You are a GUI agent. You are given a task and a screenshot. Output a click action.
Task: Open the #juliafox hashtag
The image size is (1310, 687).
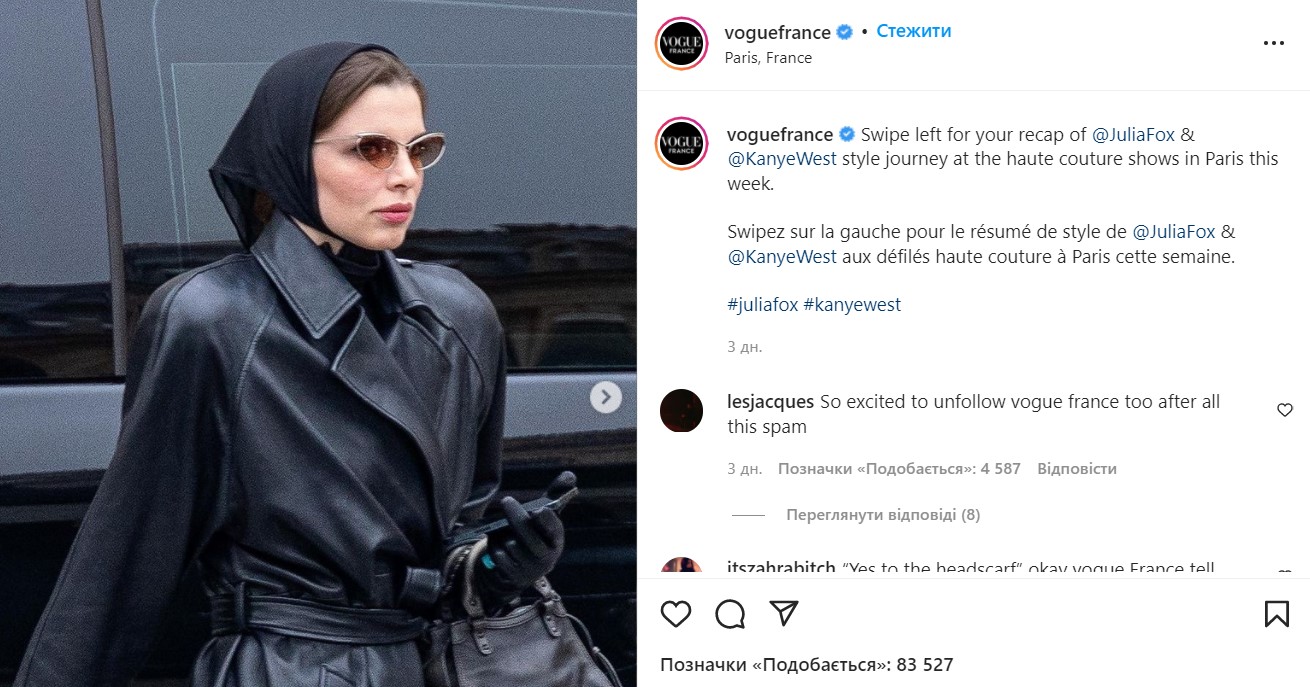763,305
